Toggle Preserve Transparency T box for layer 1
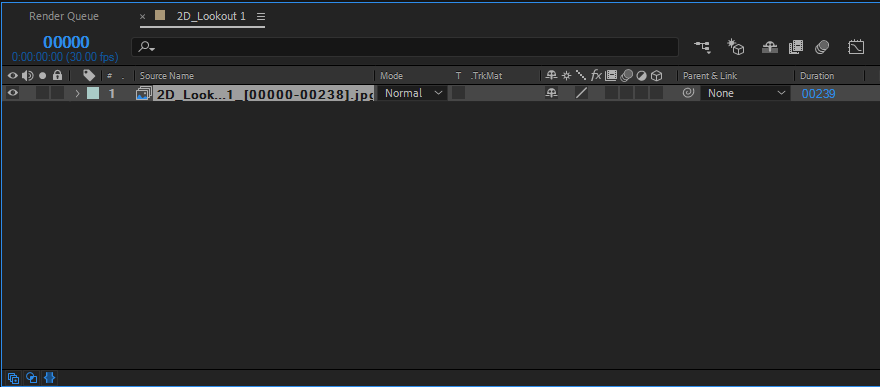The image size is (880, 387). (x=459, y=93)
